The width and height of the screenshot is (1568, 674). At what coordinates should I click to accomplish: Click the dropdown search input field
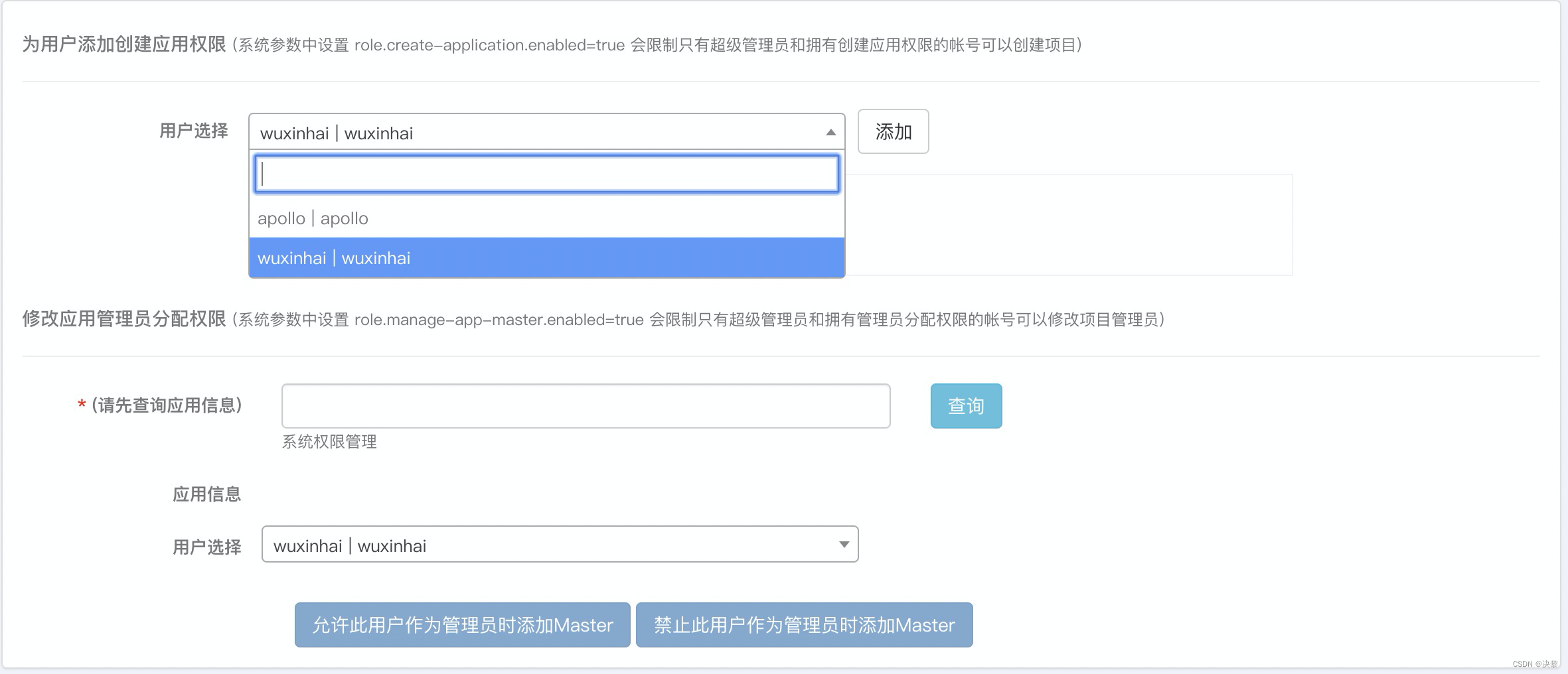[x=546, y=174]
